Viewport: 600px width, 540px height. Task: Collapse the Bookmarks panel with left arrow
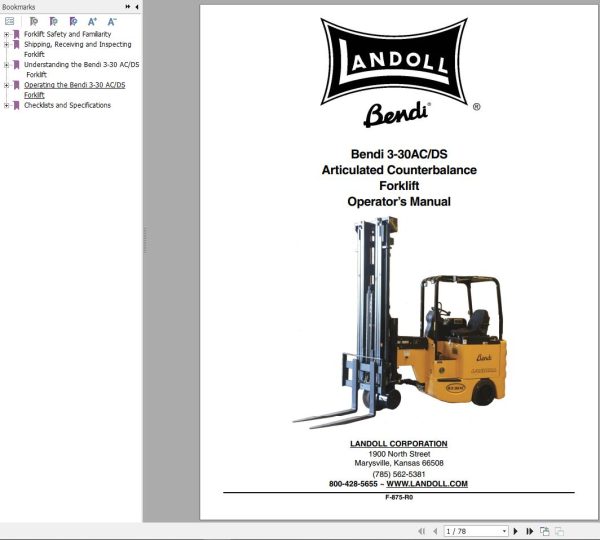pyautogui.click(x=137, y=7)
